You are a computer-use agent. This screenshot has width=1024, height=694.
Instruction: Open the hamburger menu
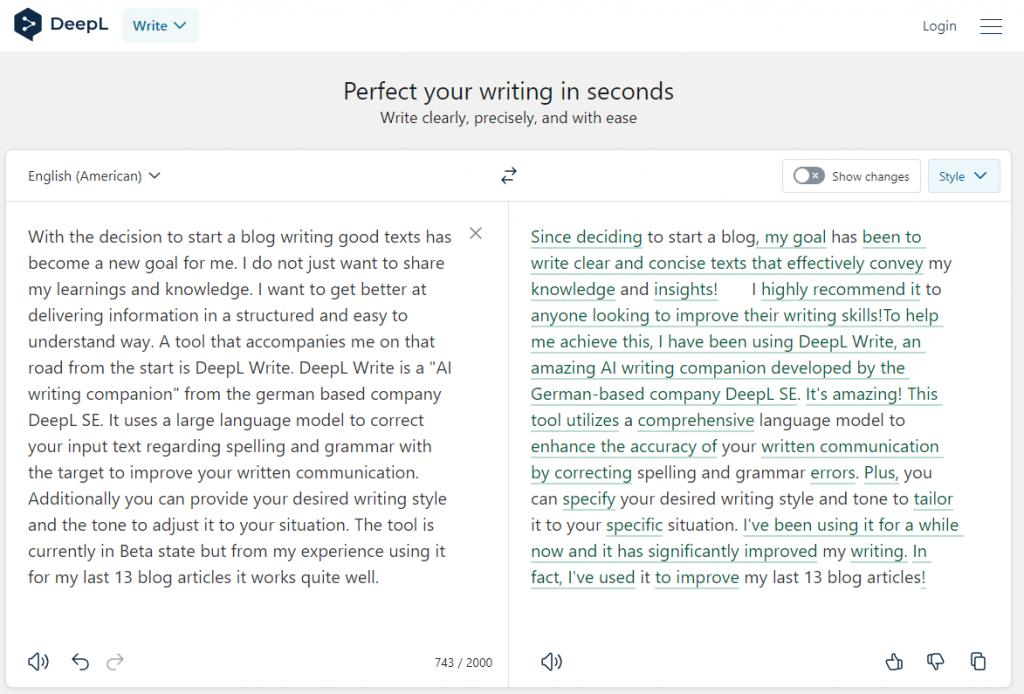click(x=991, y=26)
